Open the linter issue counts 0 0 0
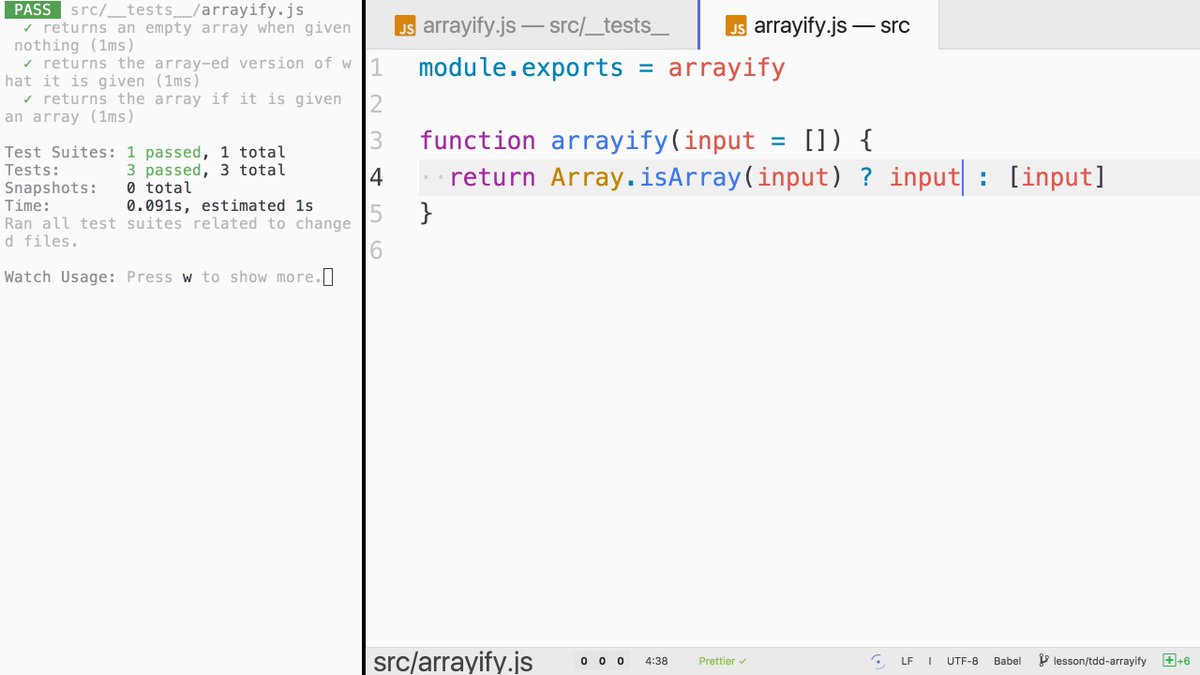 click(602, 661)
